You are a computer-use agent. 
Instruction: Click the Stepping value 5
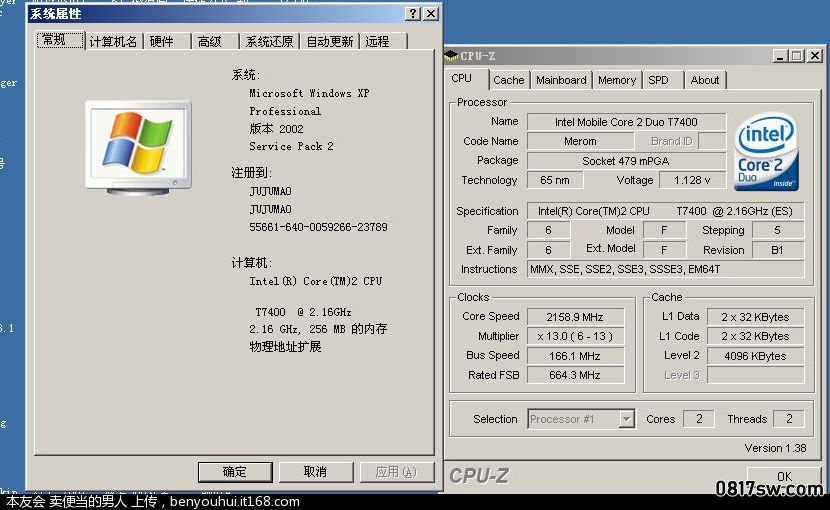click(x=778, y=230)
